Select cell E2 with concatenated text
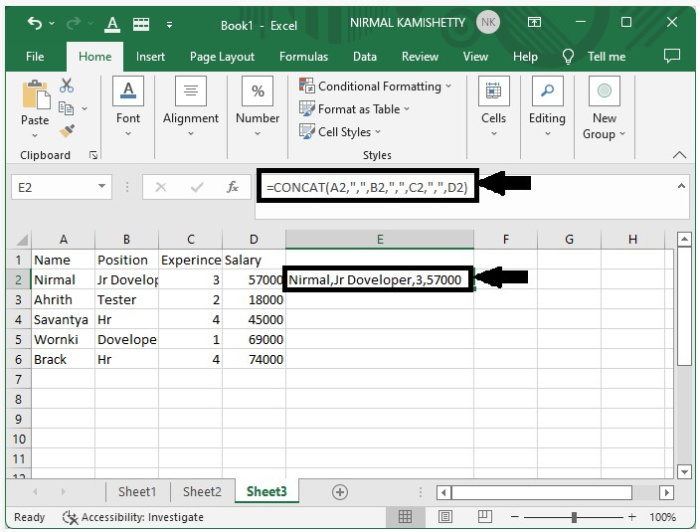The width and height of the screenshot is (700, 532). (379, 280)
